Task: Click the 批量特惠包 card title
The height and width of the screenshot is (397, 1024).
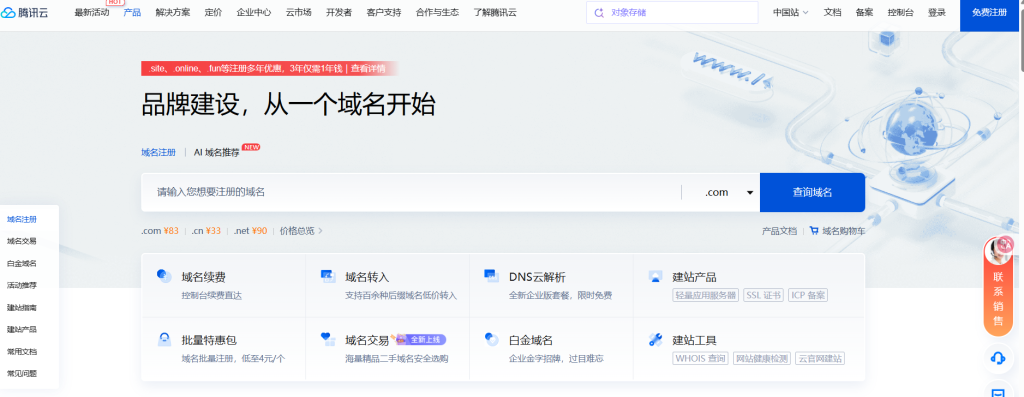Action: point(209,340)
